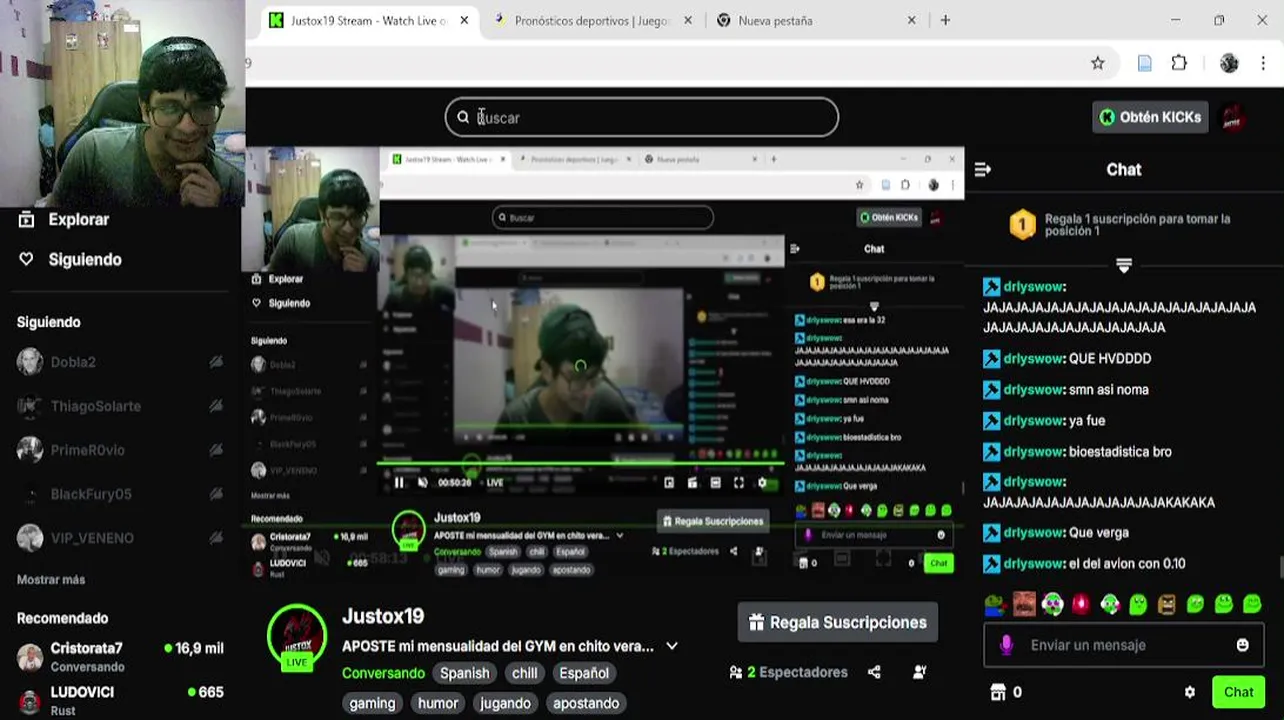Click drlyswow on the QUE HVDDDD message

(1033, 358)
